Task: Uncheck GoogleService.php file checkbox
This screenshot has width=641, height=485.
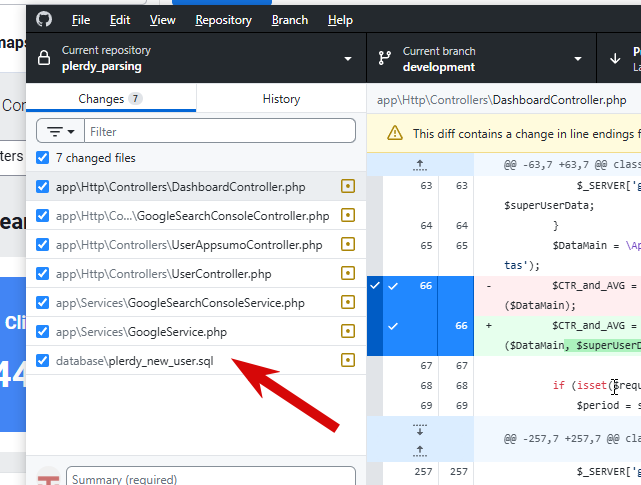Action: [x=43, y=332]
